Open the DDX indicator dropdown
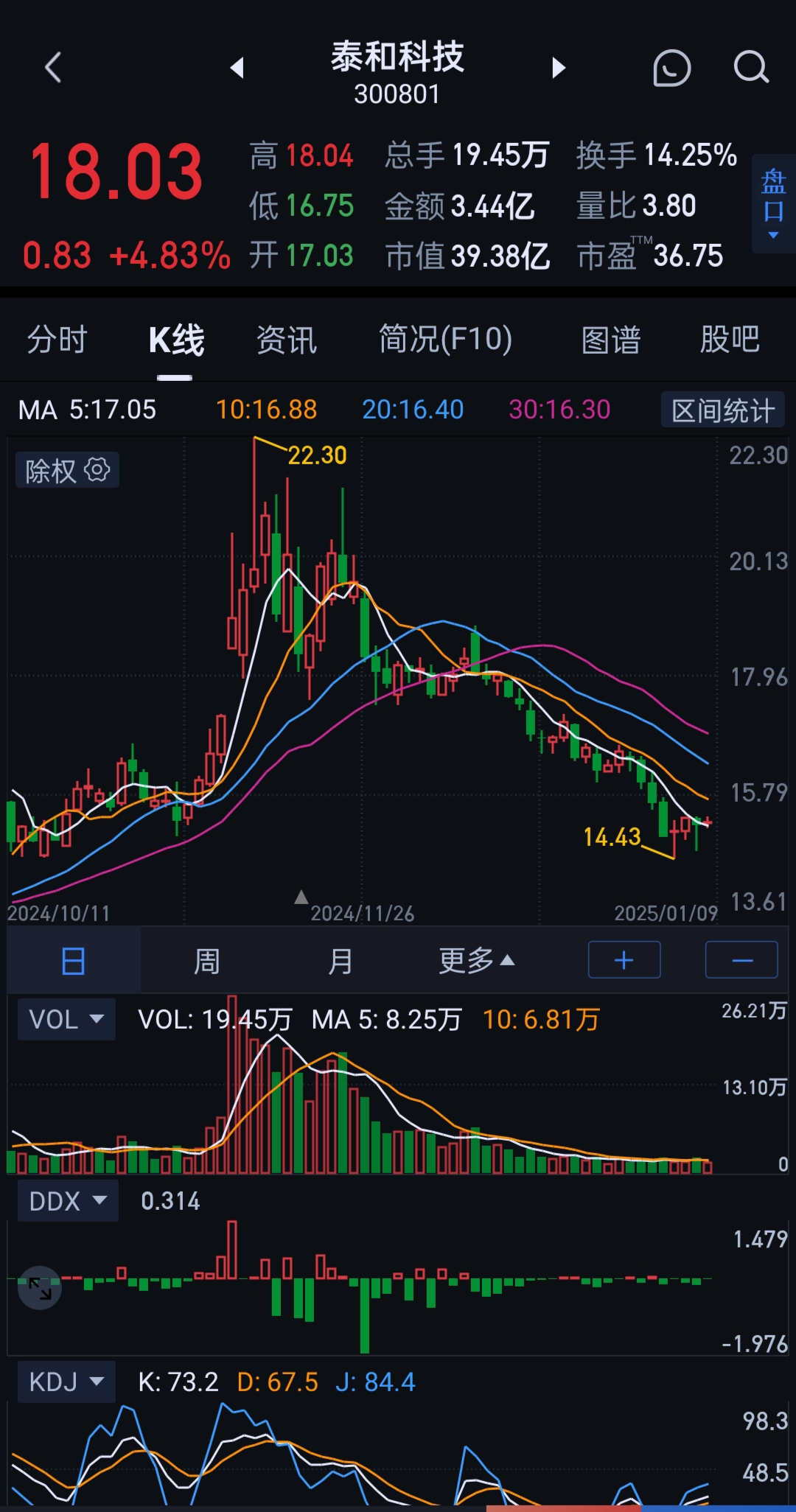Viewport: 796px width, 1512px height. pyautogui.click(x=68, y=1201)
